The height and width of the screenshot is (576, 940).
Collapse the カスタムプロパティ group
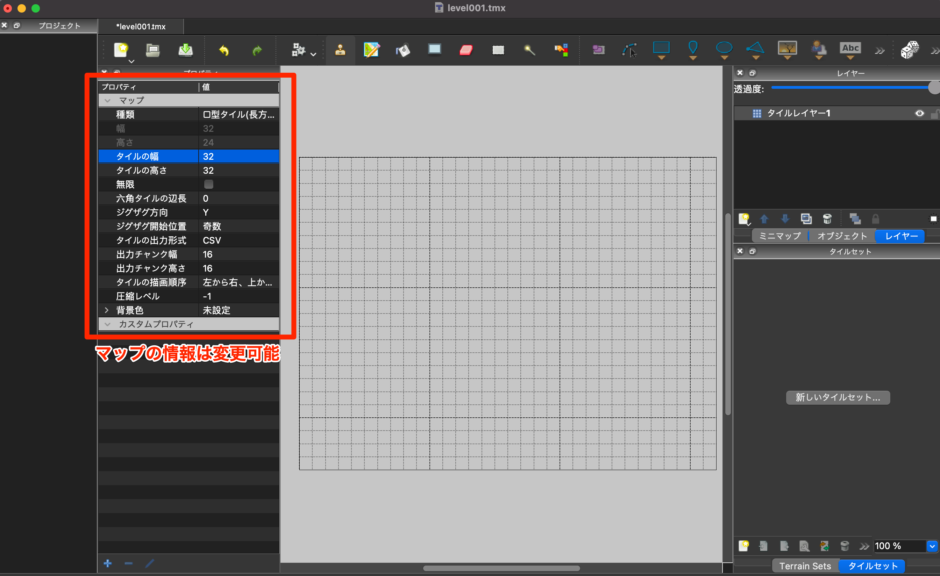click(107, 324)
